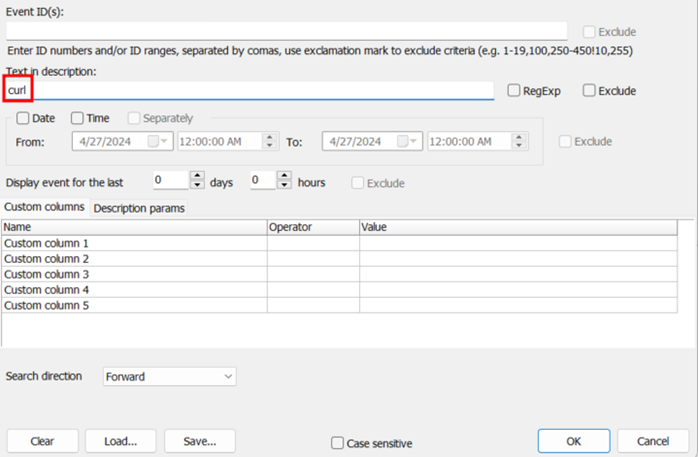Click the From time field 12:00:00 AM

(220, 142)
